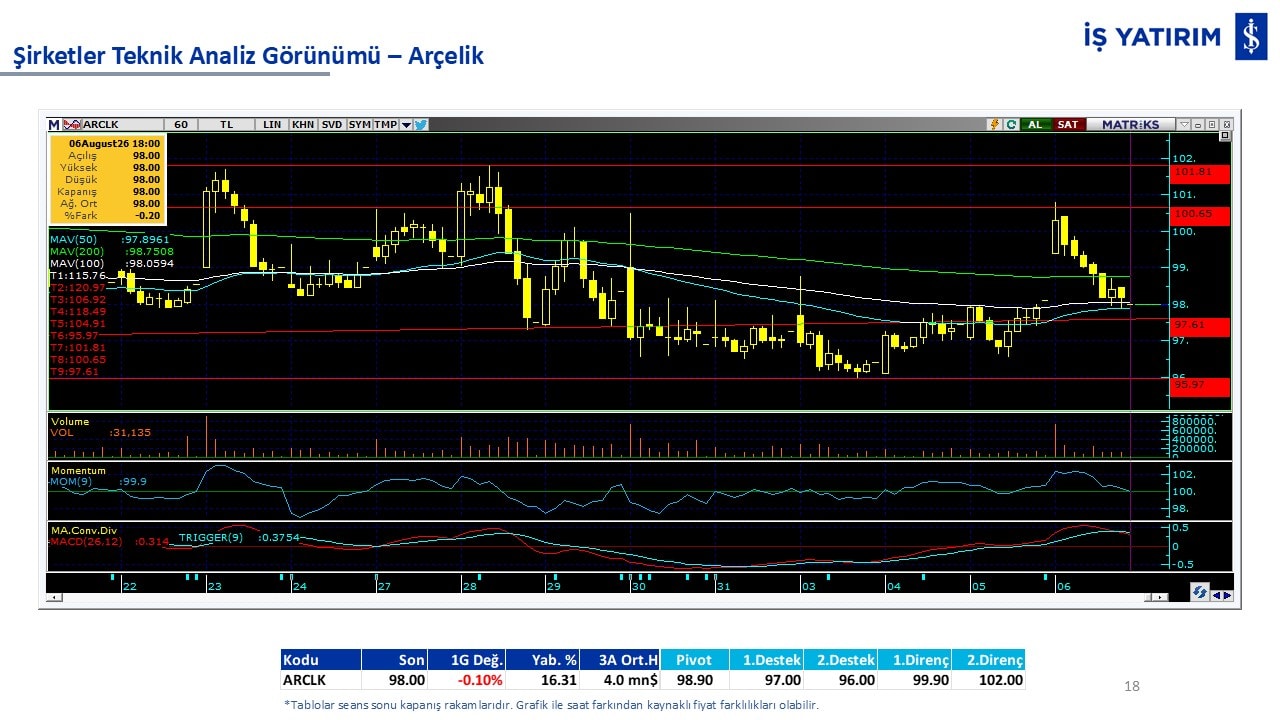Click the T5:104.91 trend line label
The image size is (1280, 720).
click(78, 323)
